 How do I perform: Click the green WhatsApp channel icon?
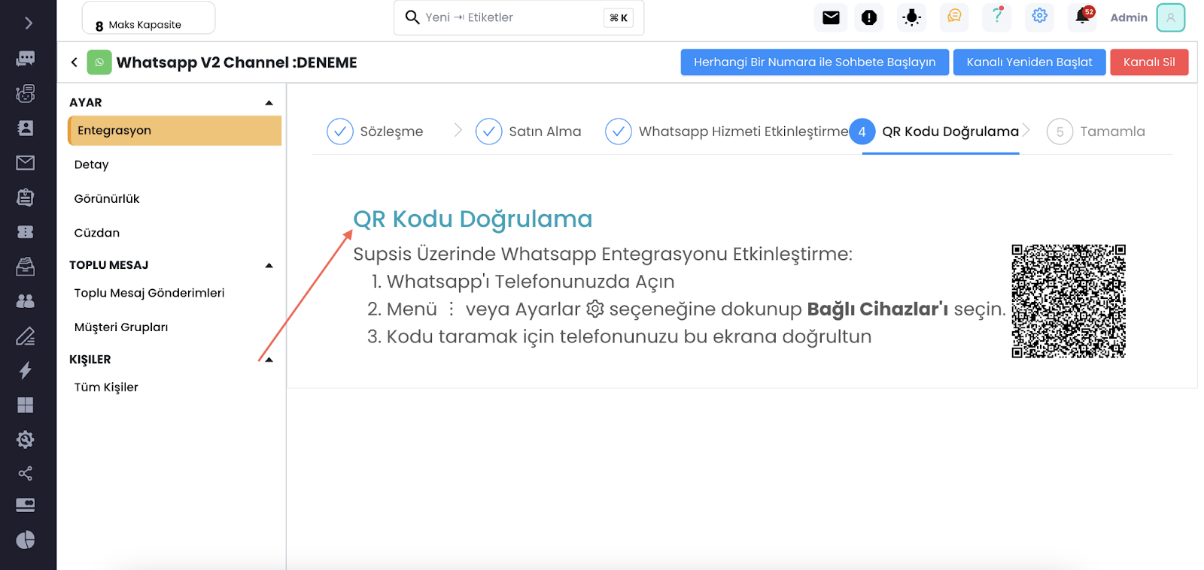tap(99, 63)
